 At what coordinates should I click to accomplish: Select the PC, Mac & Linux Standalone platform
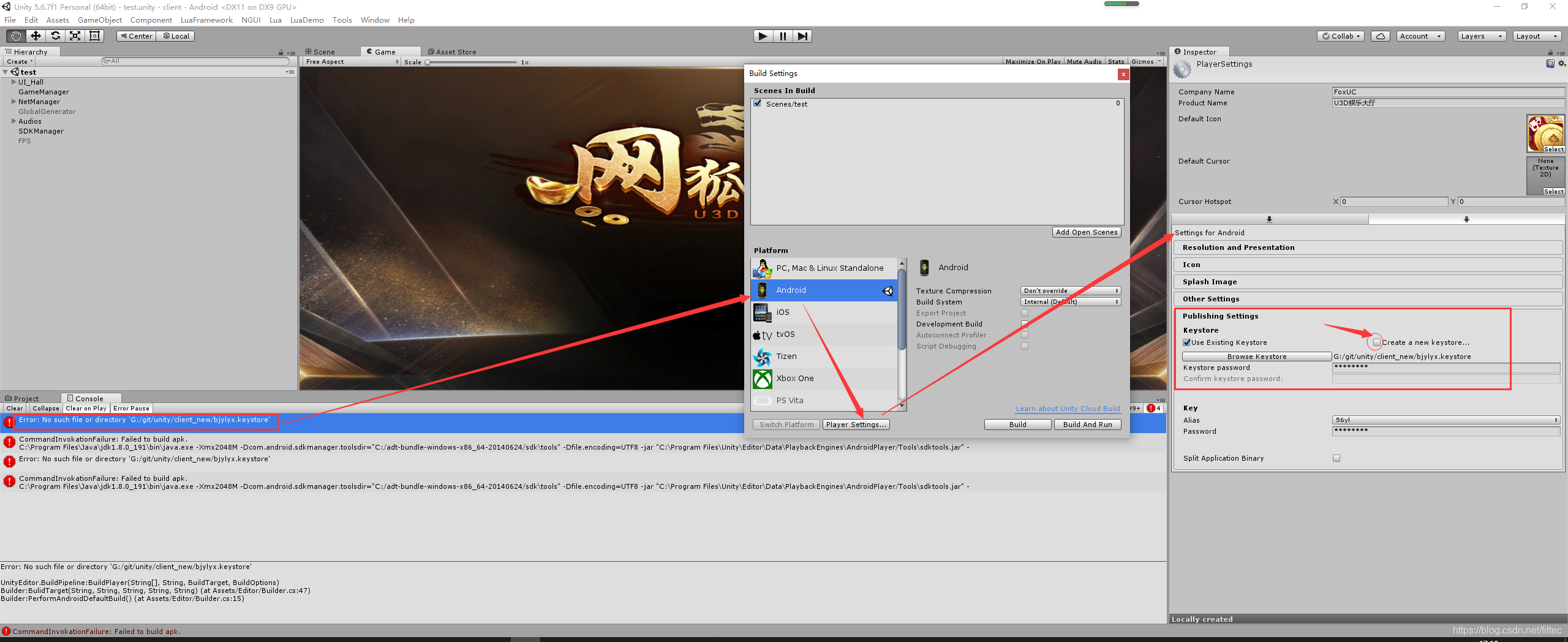click(824, 268)
